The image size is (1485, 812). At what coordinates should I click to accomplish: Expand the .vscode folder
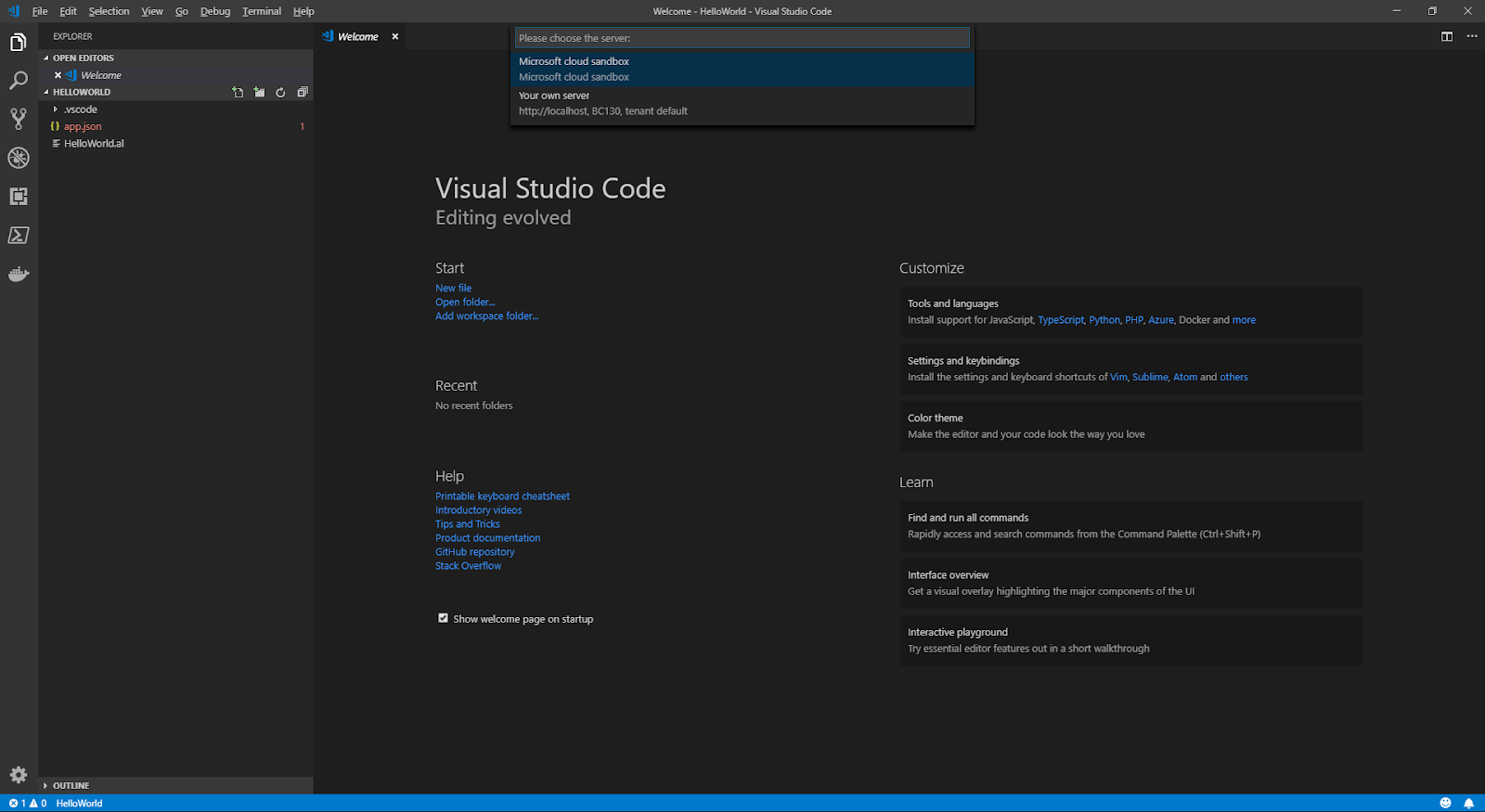(x=56, y=110)
